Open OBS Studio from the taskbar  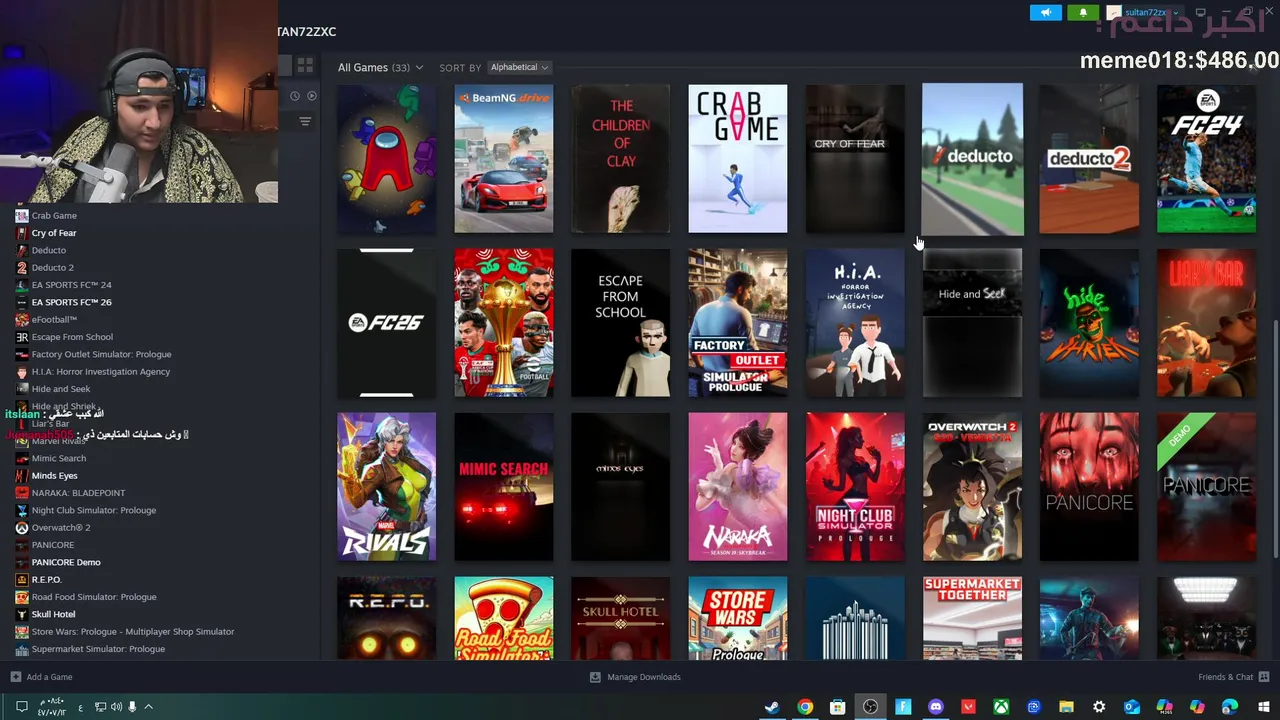(870, 707)
